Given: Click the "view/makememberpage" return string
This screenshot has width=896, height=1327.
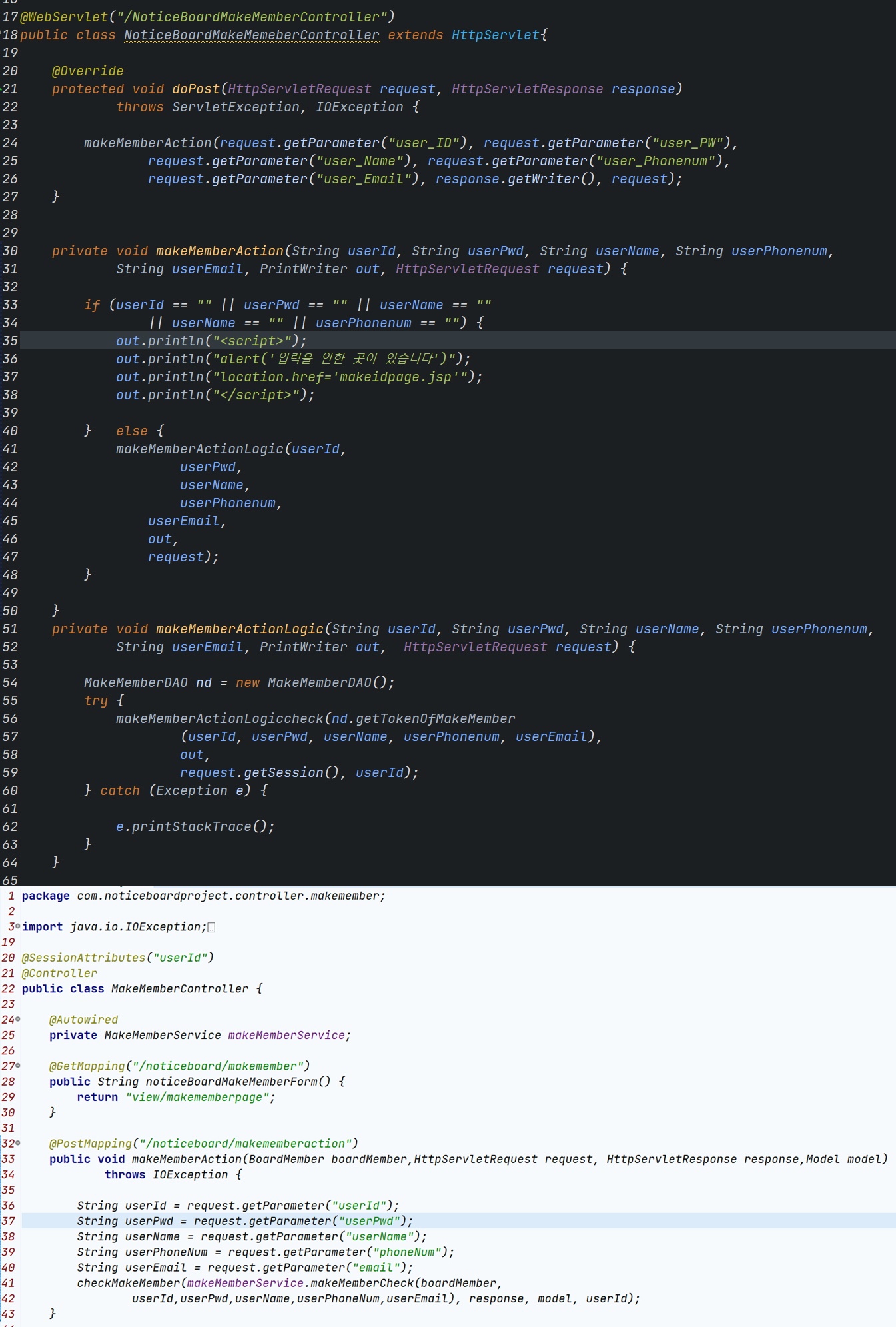Looking at the screenshot, I should coord(197,1097).
